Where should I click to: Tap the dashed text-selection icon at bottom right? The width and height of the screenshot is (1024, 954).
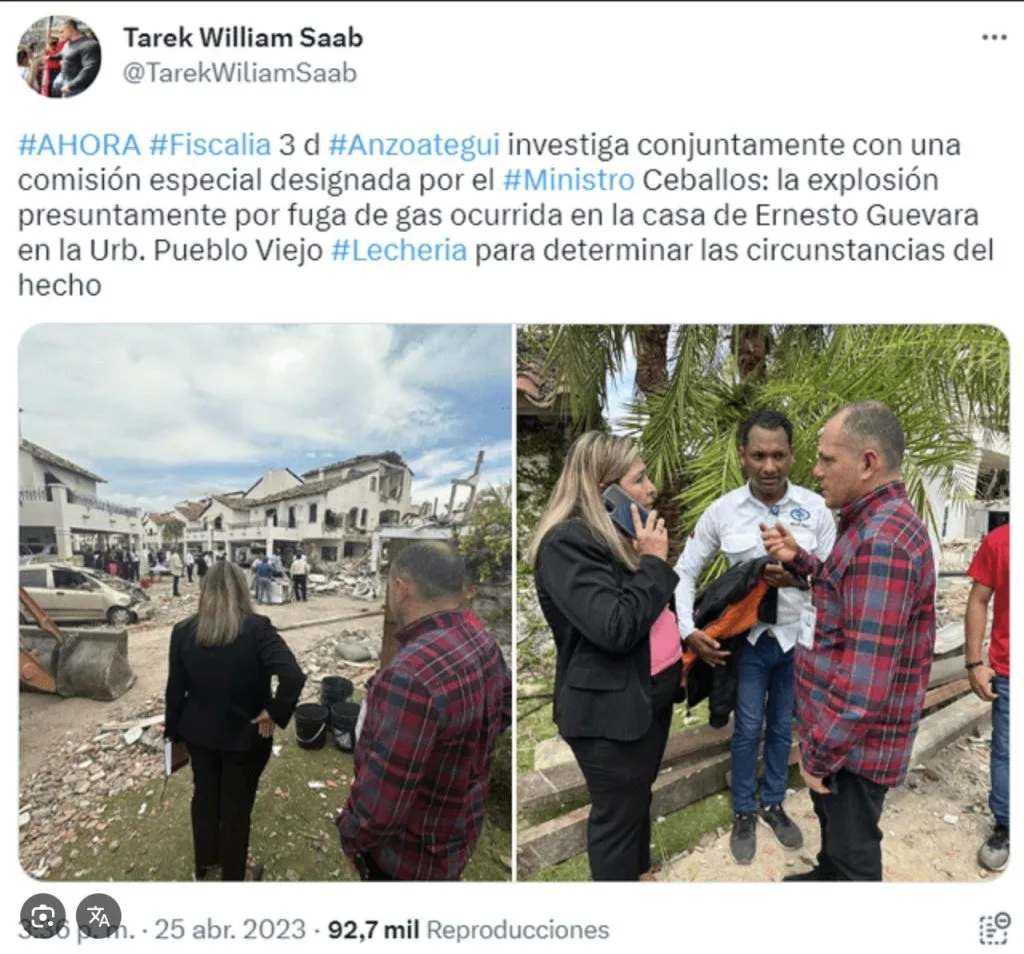click(x=995, y=928)
